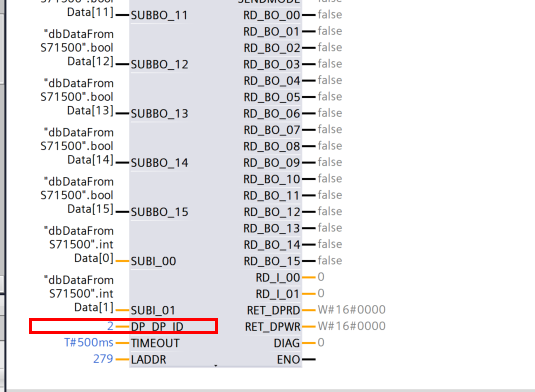
Task: Select the false value beside RD_BO_12
Action: (330, 211)
